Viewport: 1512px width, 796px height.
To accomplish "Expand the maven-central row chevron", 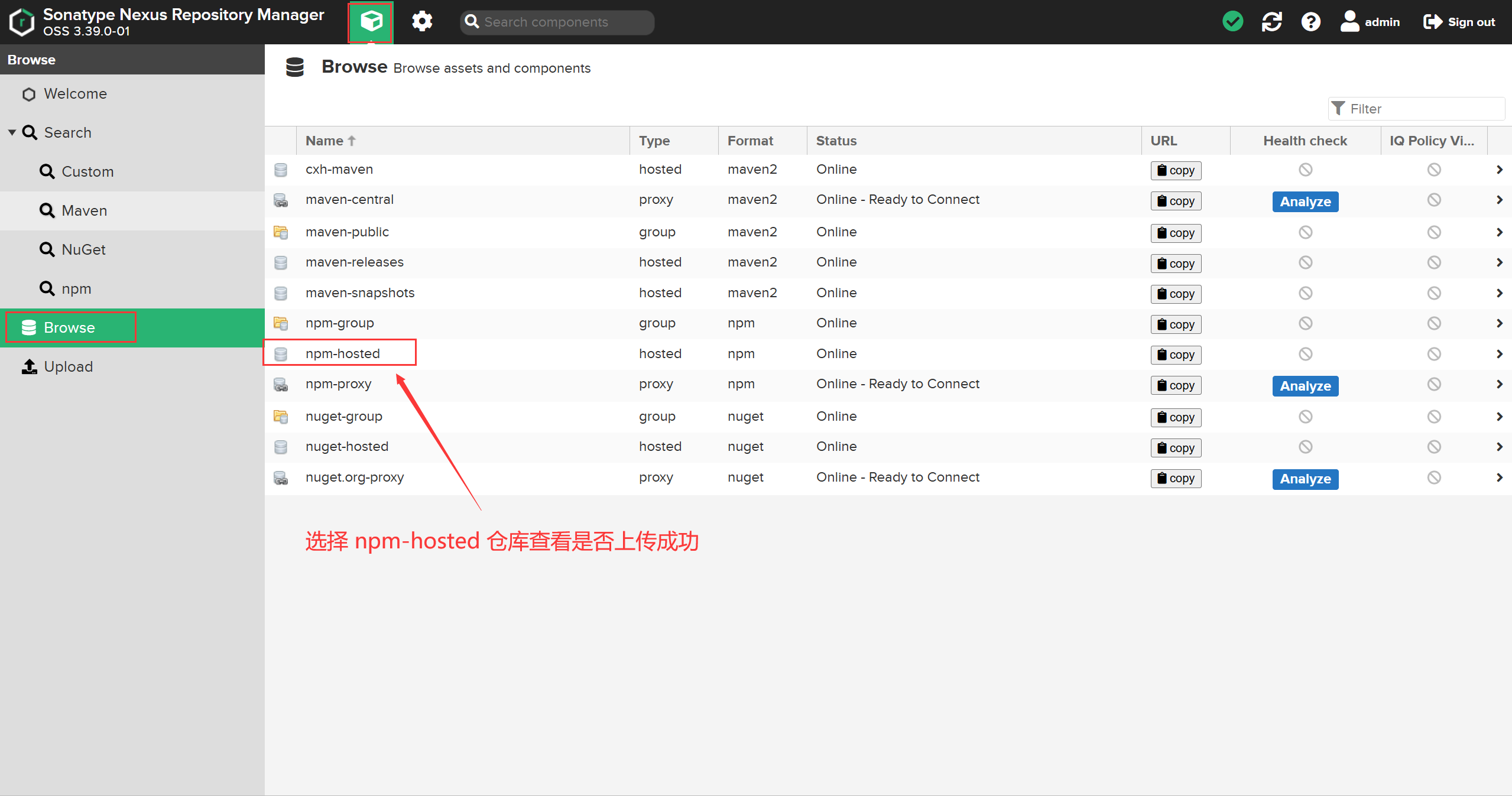I will point(1499,200).
